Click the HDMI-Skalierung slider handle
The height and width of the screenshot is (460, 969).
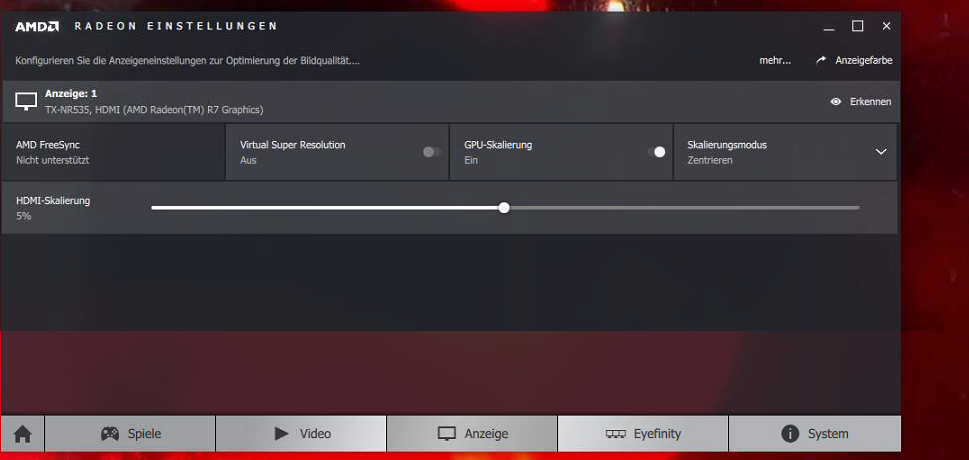coord(504,208)
